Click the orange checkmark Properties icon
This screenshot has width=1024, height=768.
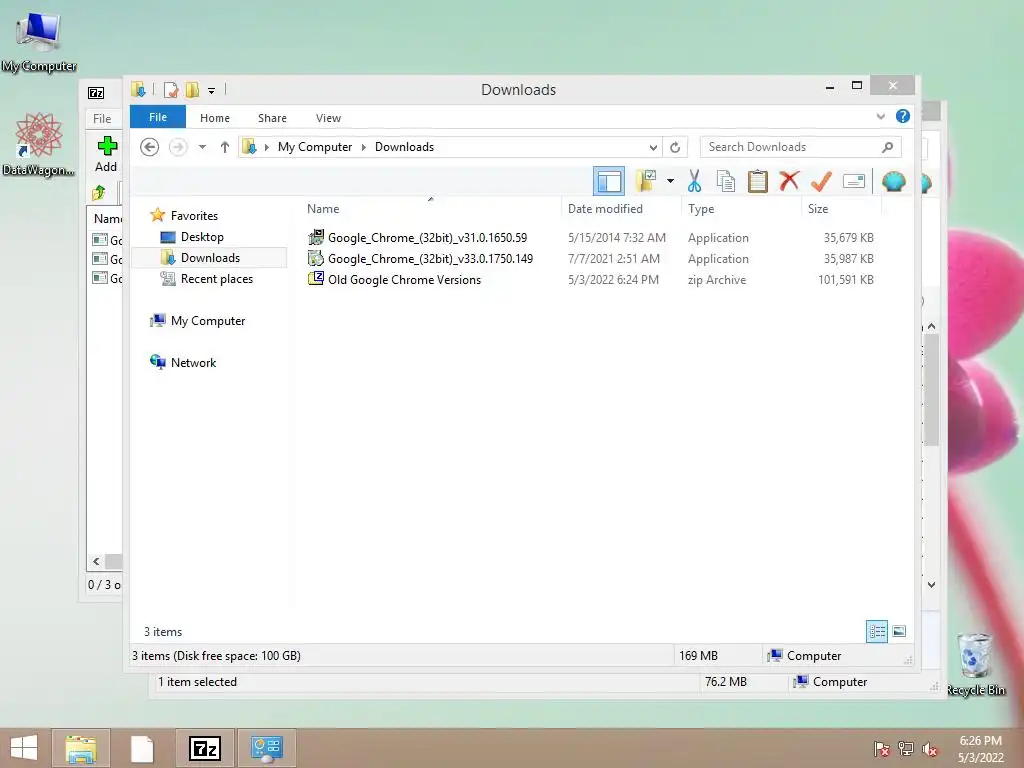[x=821, y=181]
